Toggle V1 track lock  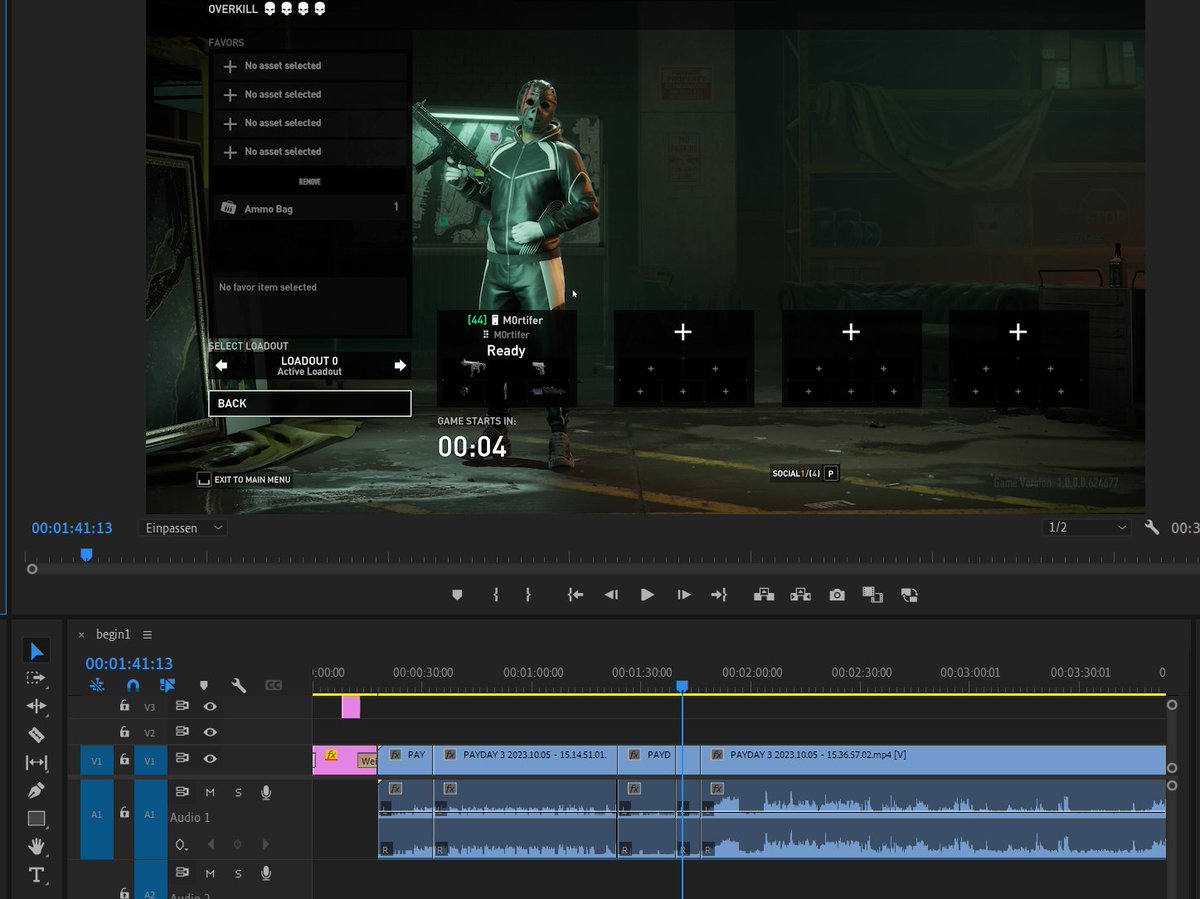(123, 760)
